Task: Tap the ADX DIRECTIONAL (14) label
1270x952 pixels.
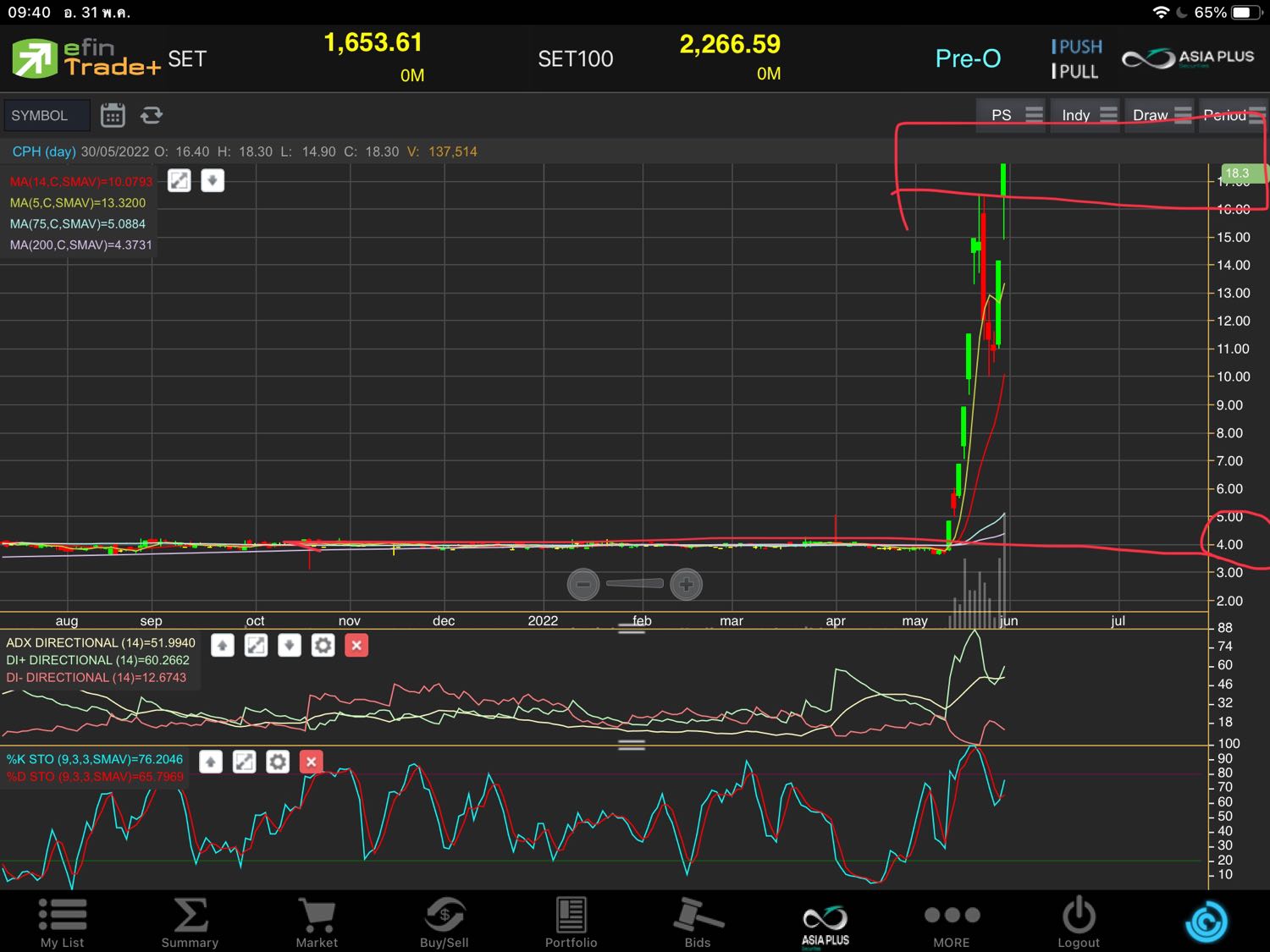Action: pyautogui.click(x=101, y=643)
